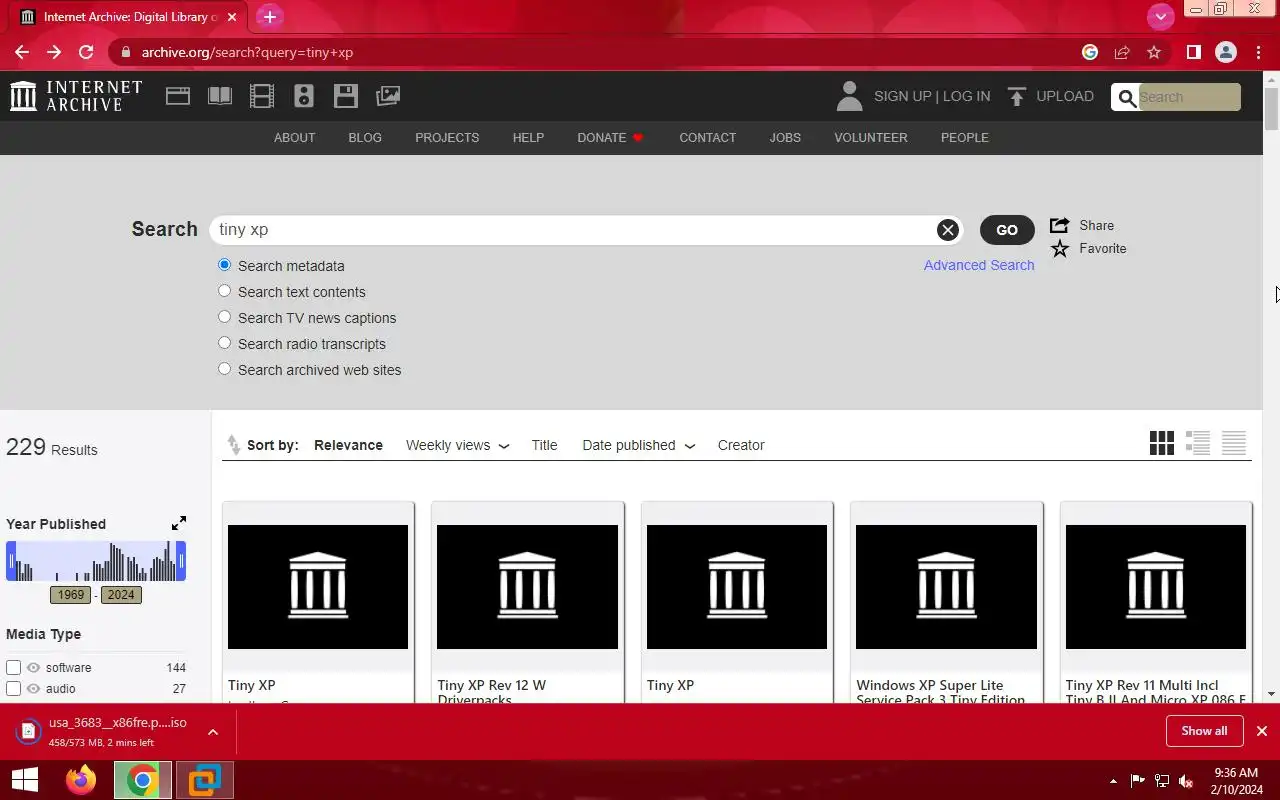The image size is (1280, 800).
Task: Click the left year range slider handle
Action: coord(11,561)
